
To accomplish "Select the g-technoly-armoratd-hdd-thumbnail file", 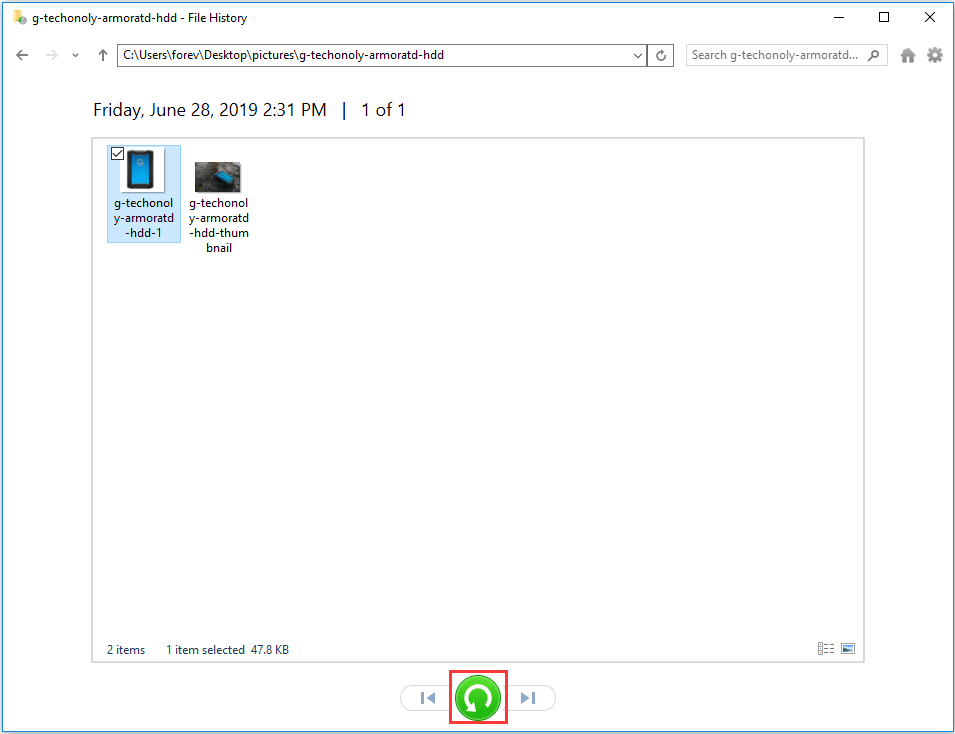I will pos(218,176).
